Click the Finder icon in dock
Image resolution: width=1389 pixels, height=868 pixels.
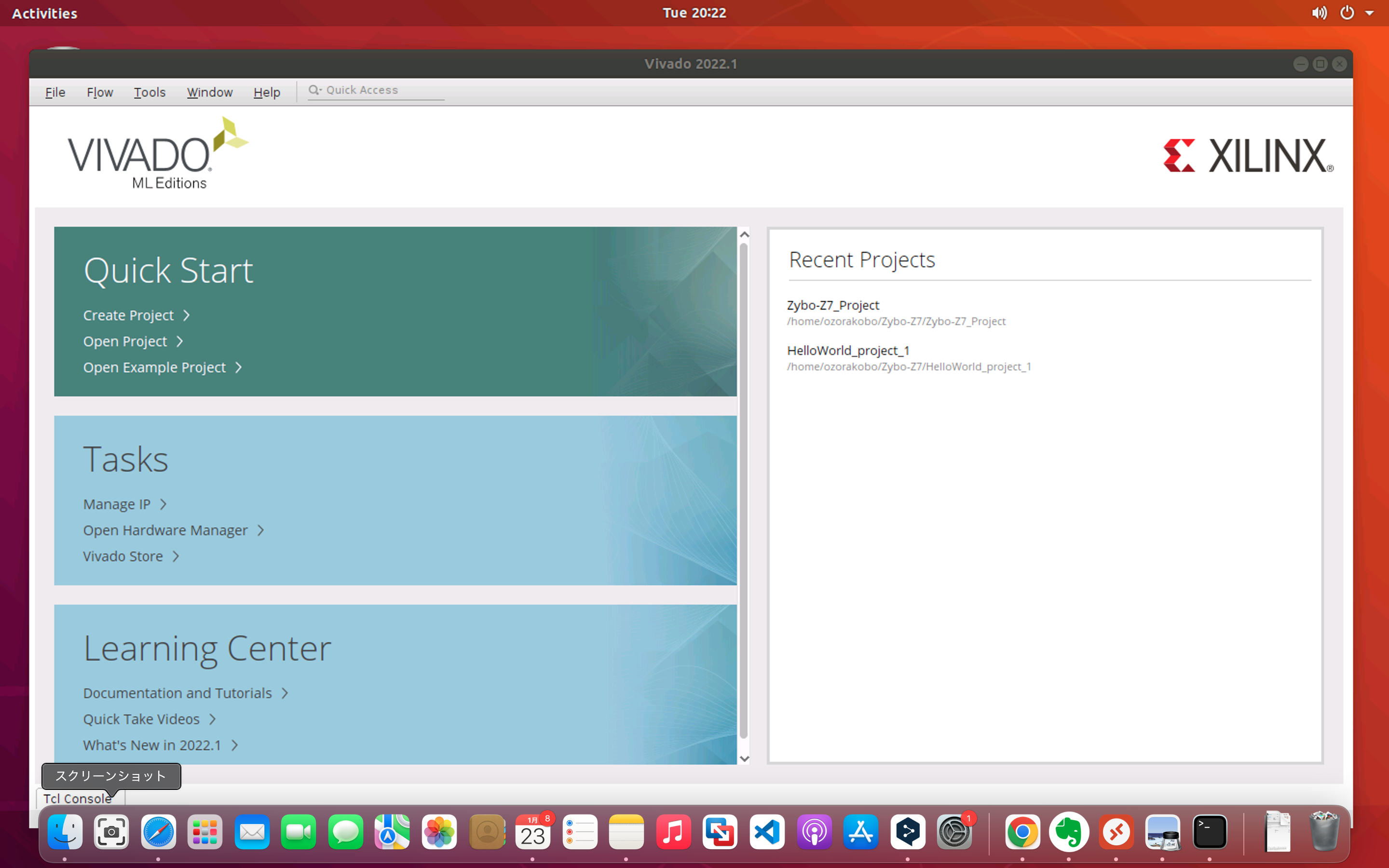click(65, 832)
